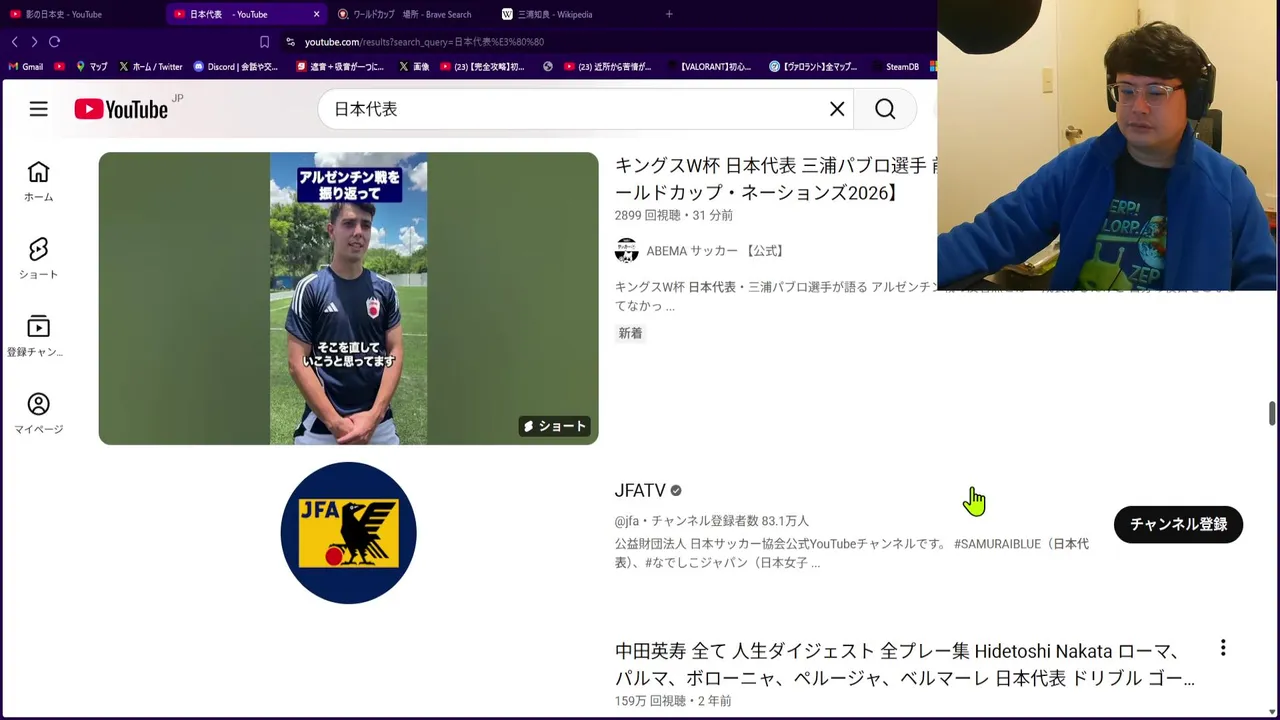Open the 画像 bookmark
The height and width of the screenshot is (720, 1280).
(x=414, y=67)
